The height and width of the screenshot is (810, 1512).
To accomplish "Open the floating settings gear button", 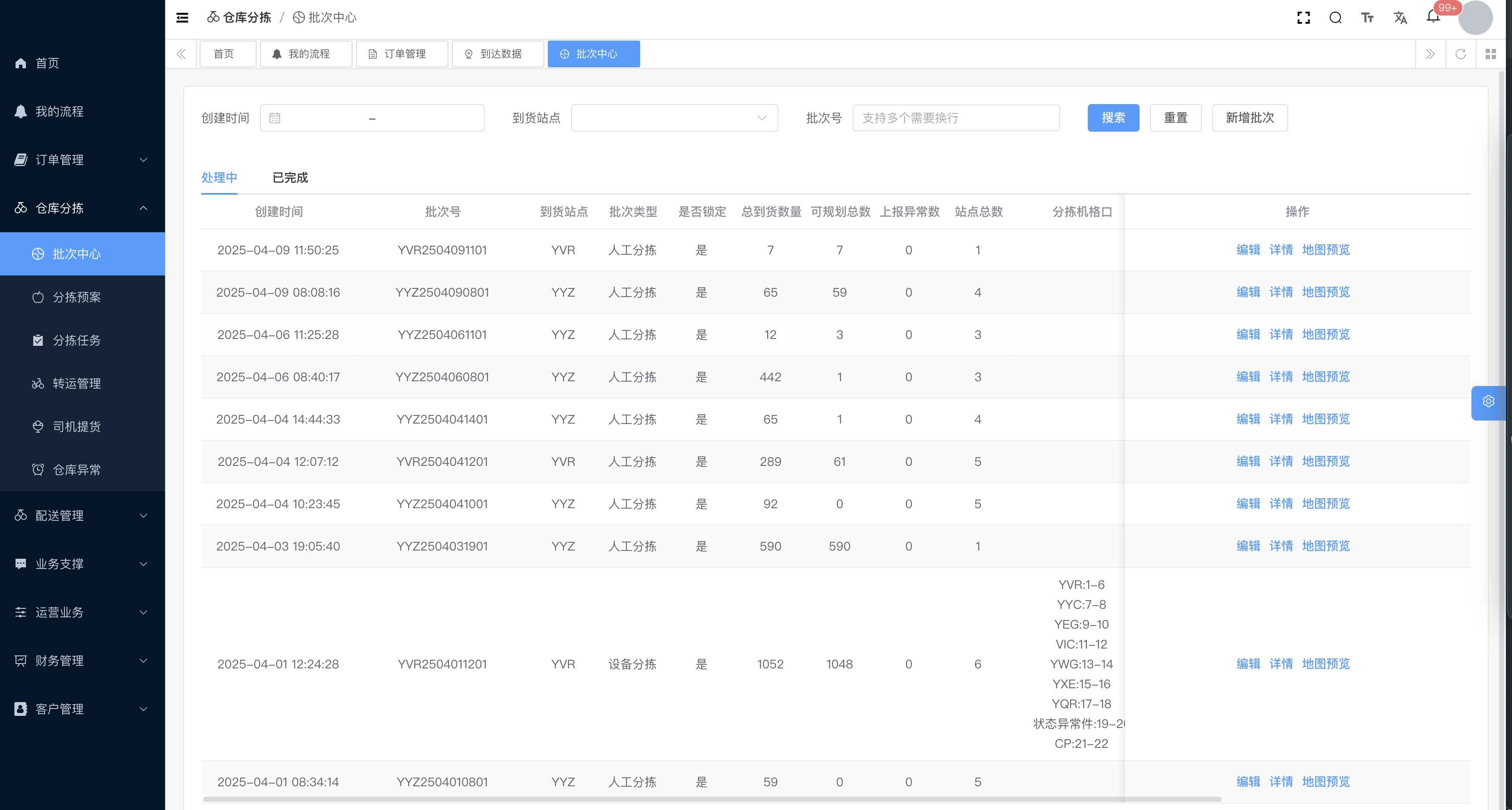I will click(x=1488, y=402).
